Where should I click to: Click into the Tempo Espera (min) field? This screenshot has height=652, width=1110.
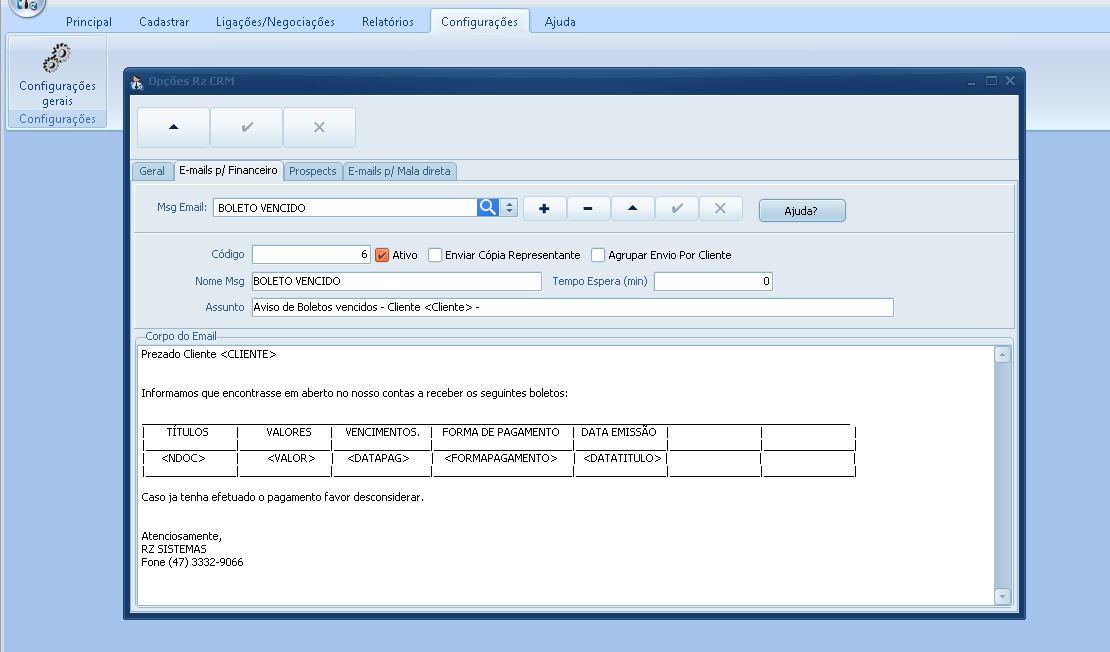[x=713, y=281]
